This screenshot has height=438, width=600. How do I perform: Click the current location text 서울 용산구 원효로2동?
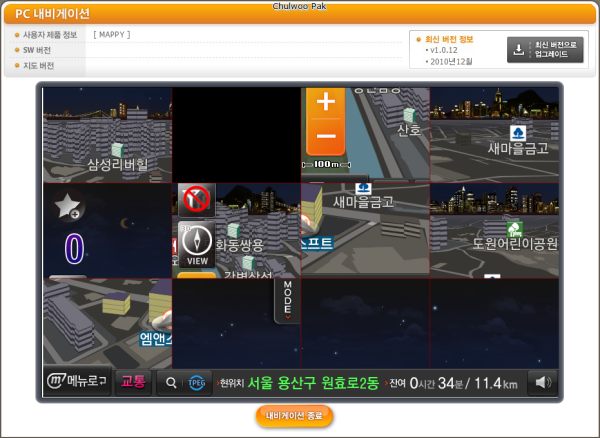tap(313, 382)
